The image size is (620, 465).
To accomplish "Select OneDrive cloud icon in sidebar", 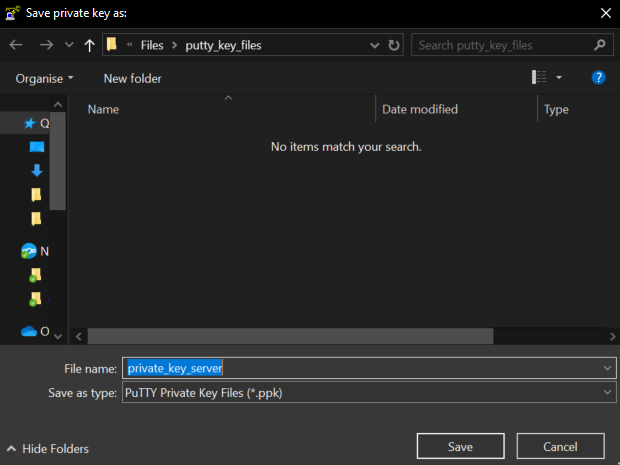I will pos(29,331).
